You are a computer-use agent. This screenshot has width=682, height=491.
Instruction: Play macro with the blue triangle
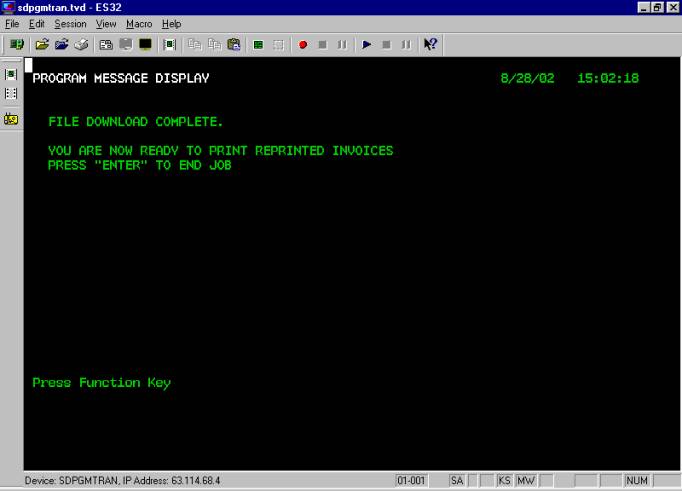point(367,44)
